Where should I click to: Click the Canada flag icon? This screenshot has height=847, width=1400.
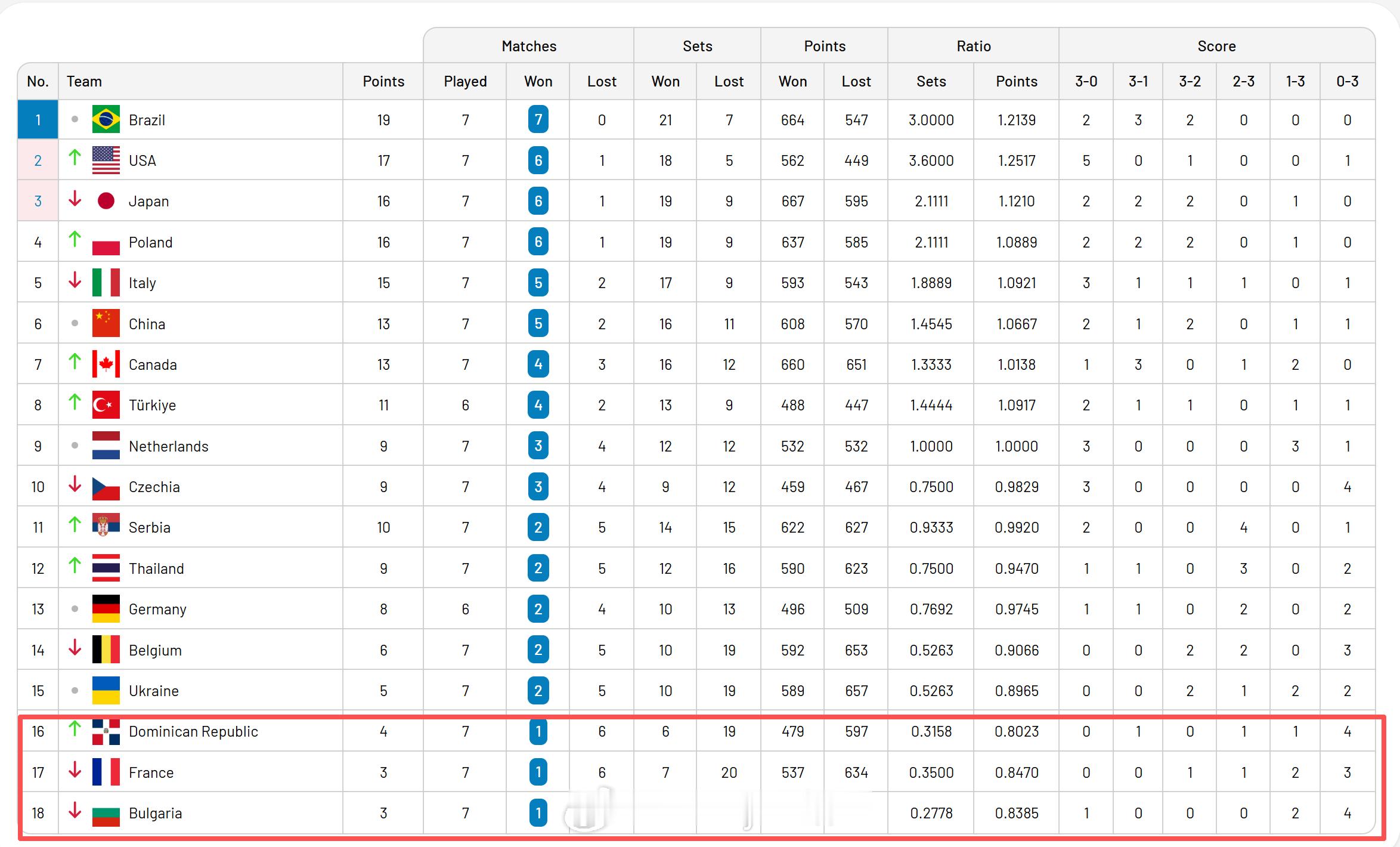point(106,364)
